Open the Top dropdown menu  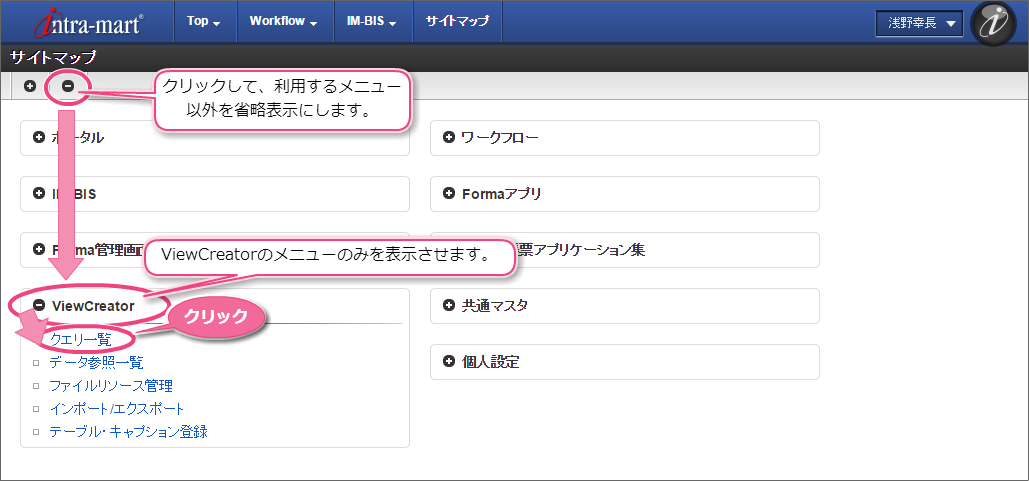[x=203, y=21]
